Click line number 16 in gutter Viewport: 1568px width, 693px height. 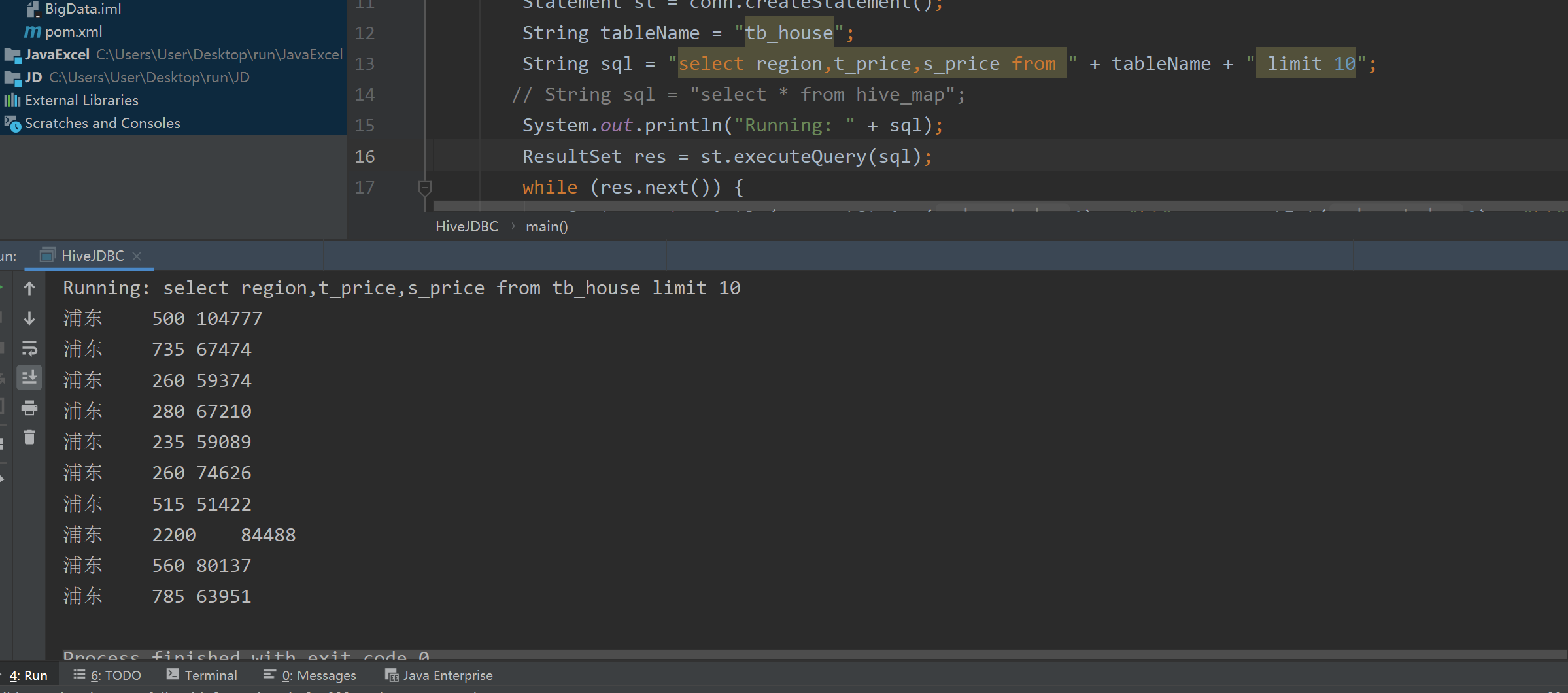click(365, 156)
